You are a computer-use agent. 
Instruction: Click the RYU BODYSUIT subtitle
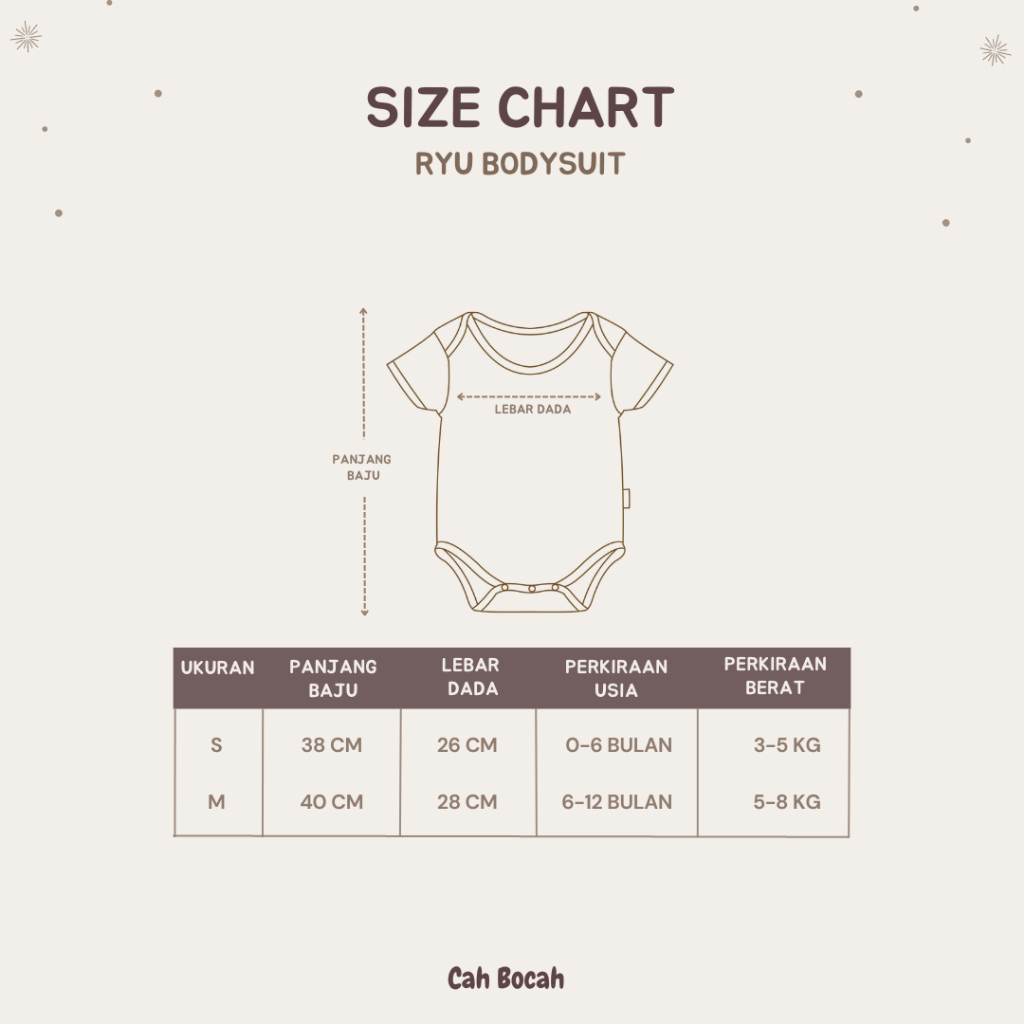coord(520,164)
